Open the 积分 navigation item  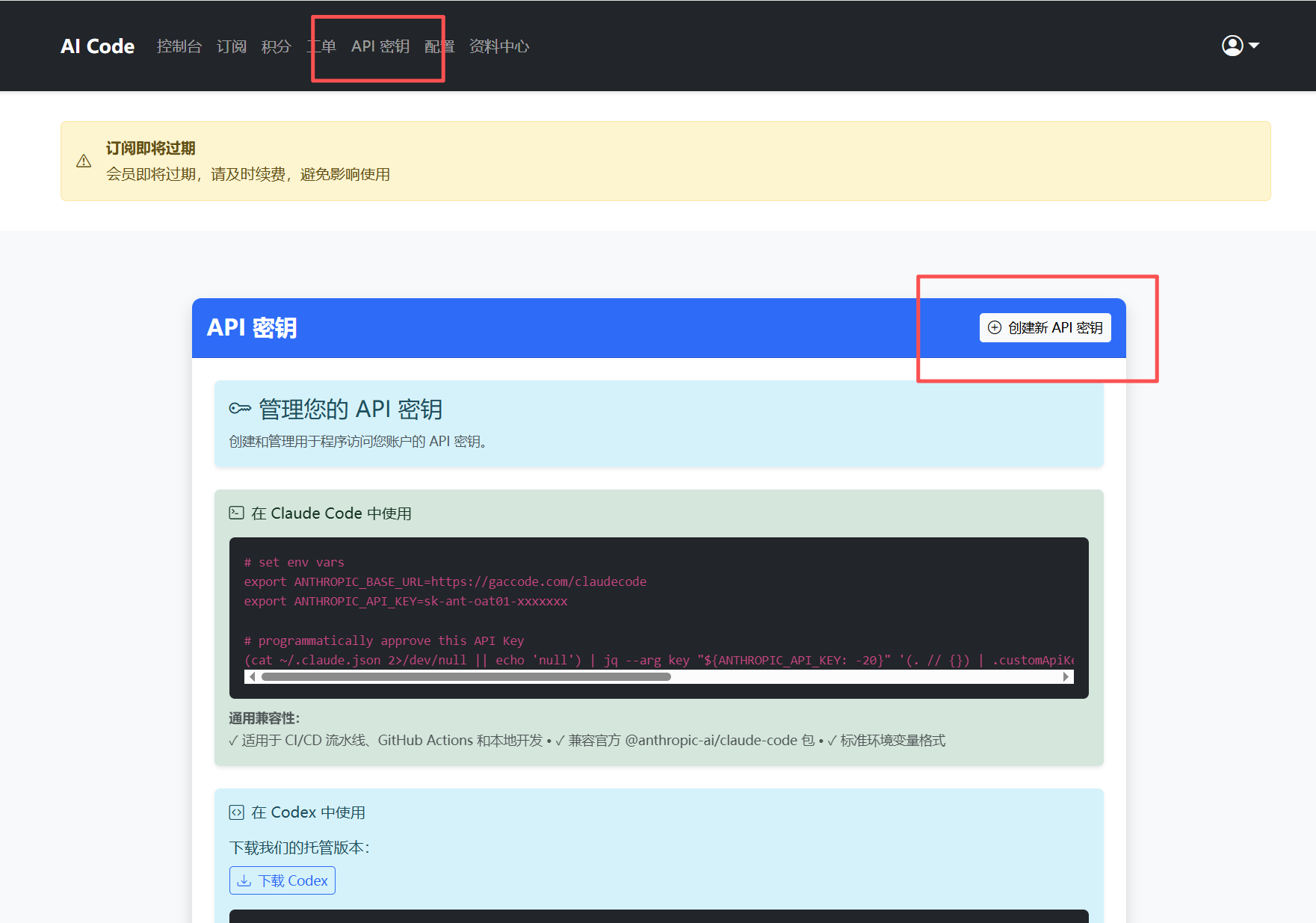click(x=277, y=46)
